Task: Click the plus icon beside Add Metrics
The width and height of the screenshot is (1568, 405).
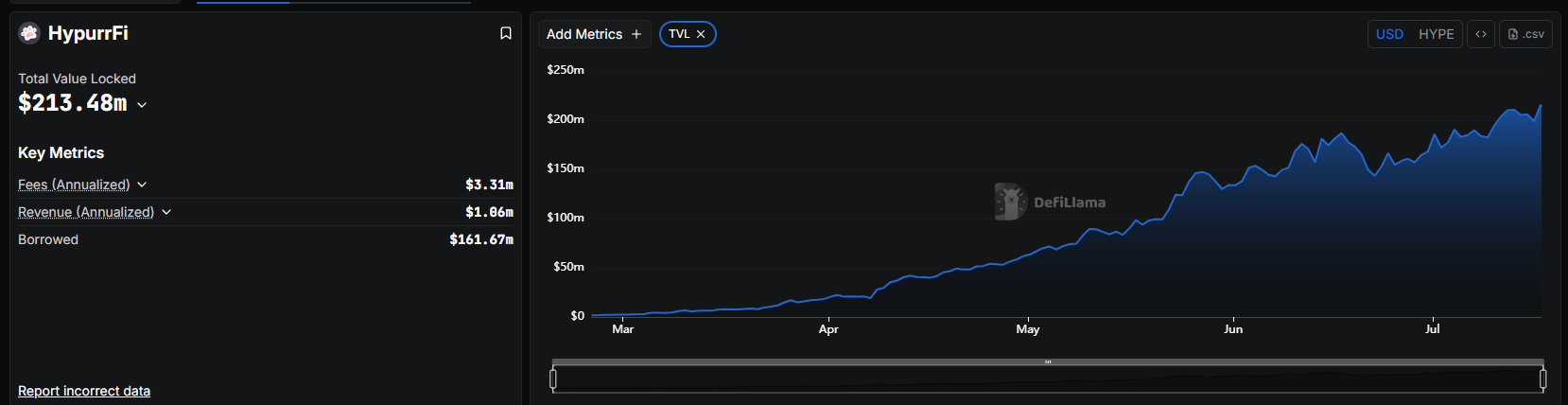Action: coord(636,34)
